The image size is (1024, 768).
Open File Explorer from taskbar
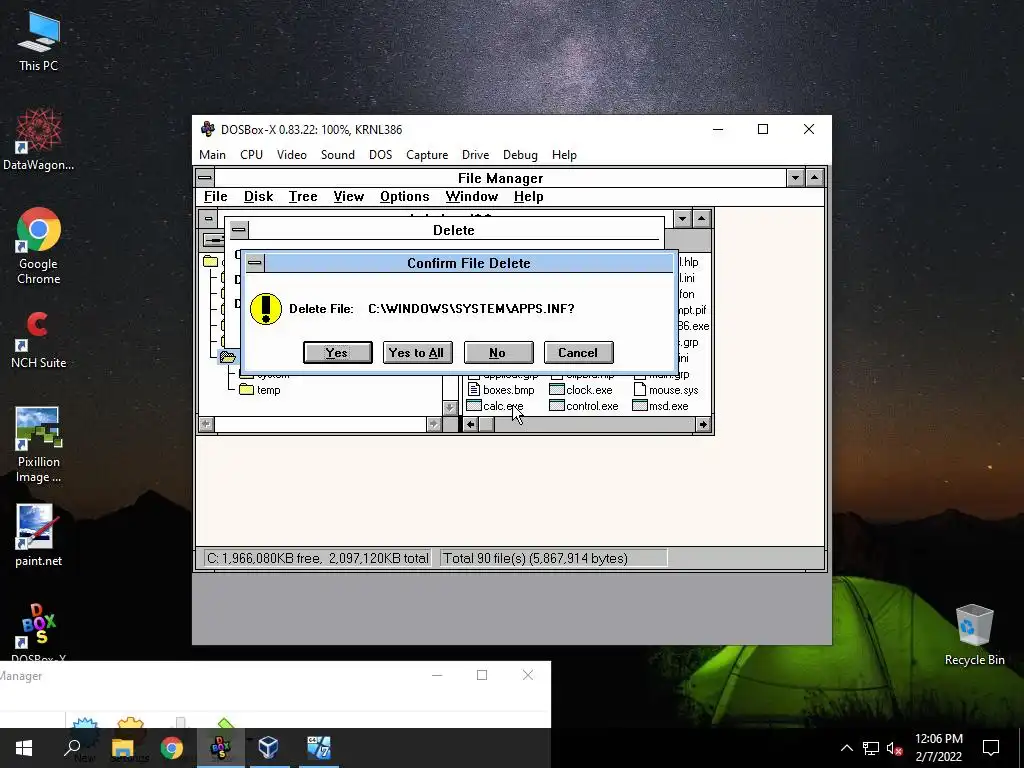(x=122, y=748)
